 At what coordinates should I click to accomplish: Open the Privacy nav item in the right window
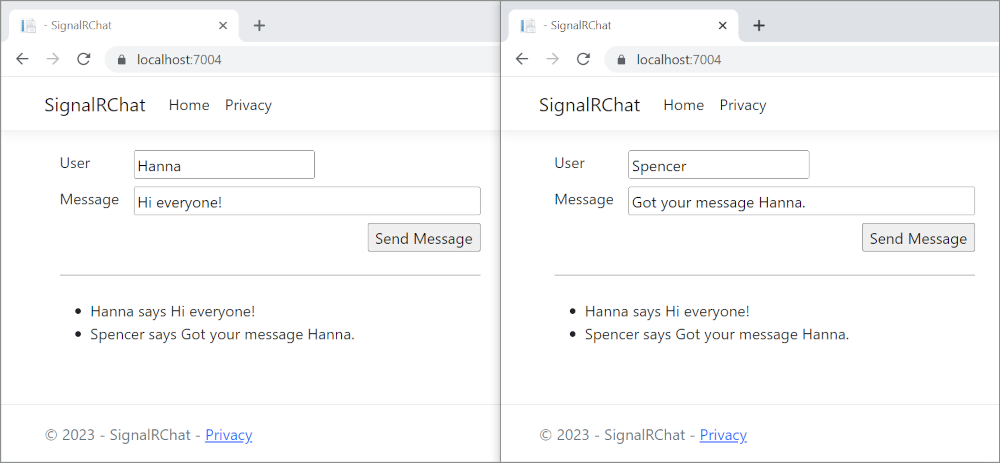click(743, 105)
